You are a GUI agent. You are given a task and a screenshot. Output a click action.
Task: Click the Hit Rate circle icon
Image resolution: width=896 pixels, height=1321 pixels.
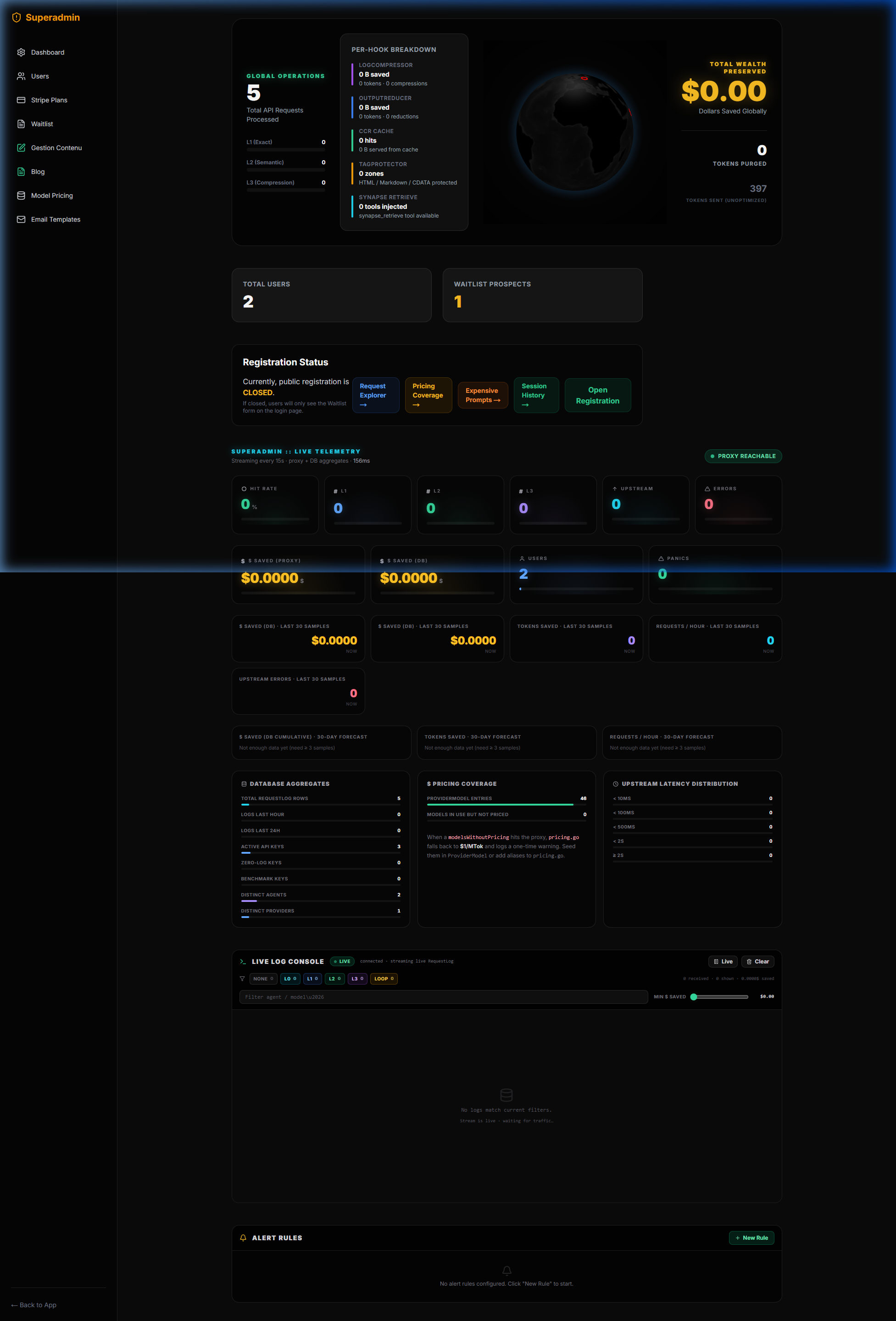pyautogui.click(x=245, y=489)
